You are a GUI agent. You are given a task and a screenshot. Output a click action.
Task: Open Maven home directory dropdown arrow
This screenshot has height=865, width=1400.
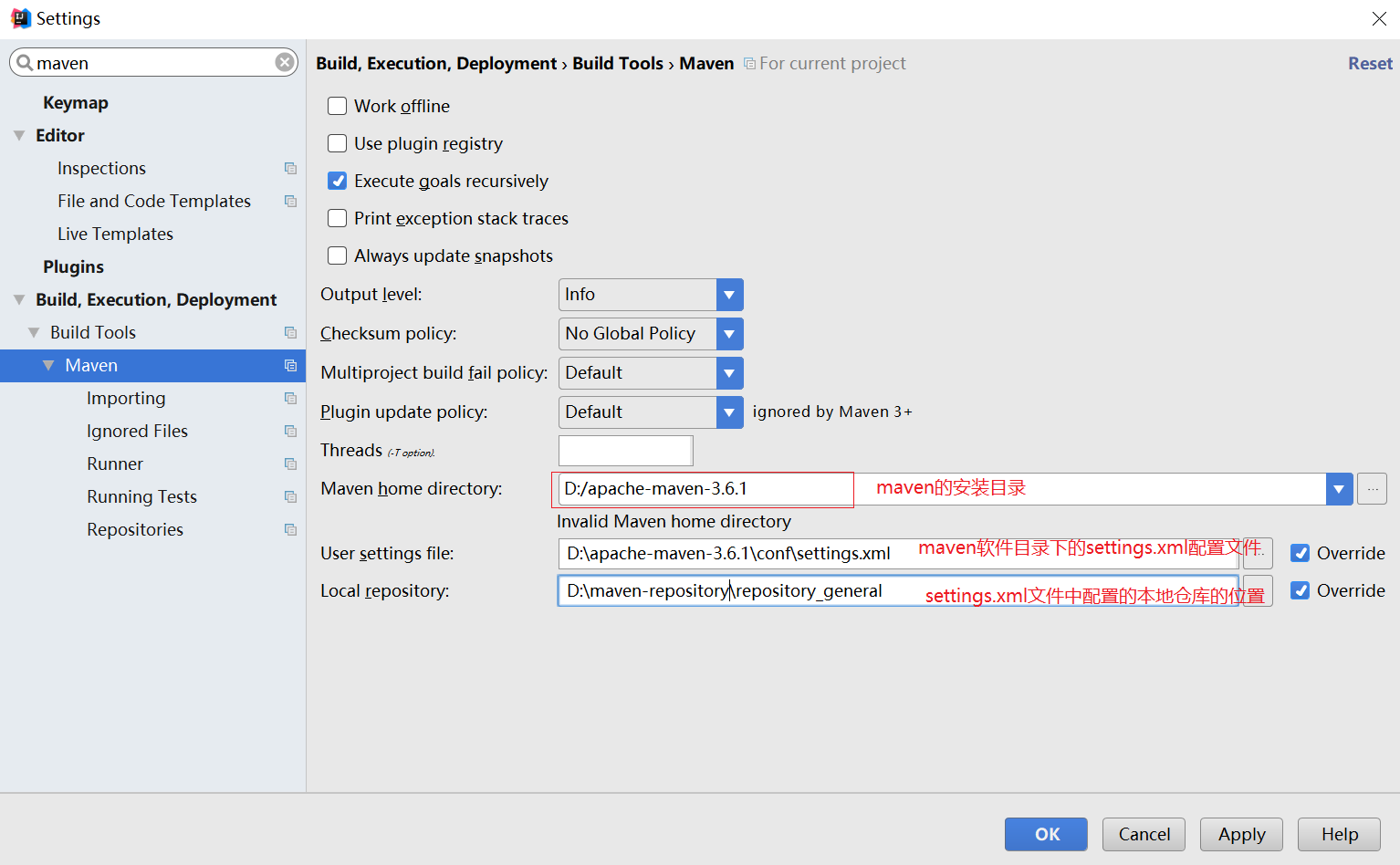pos(1339,489)
